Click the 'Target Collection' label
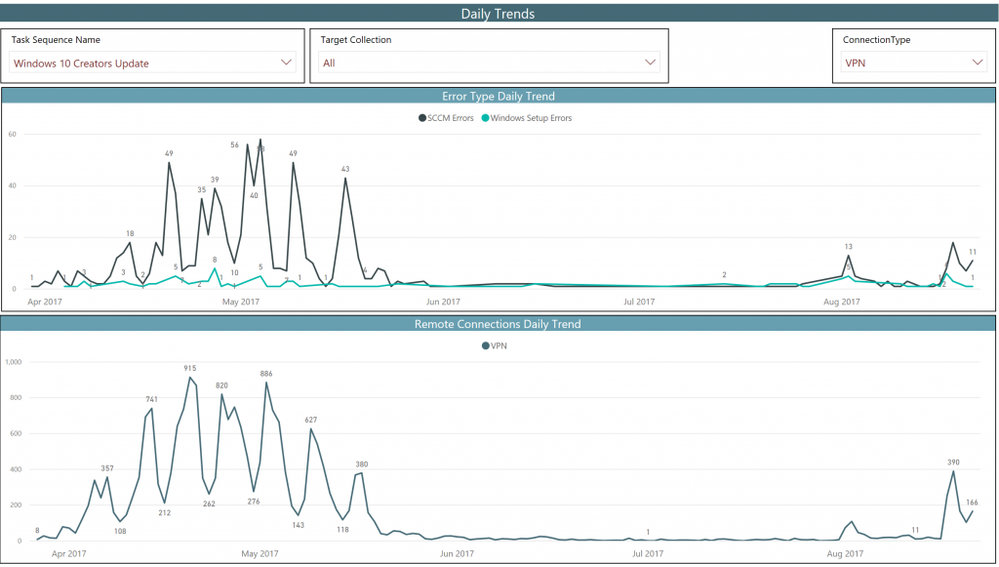 point(356,39)
